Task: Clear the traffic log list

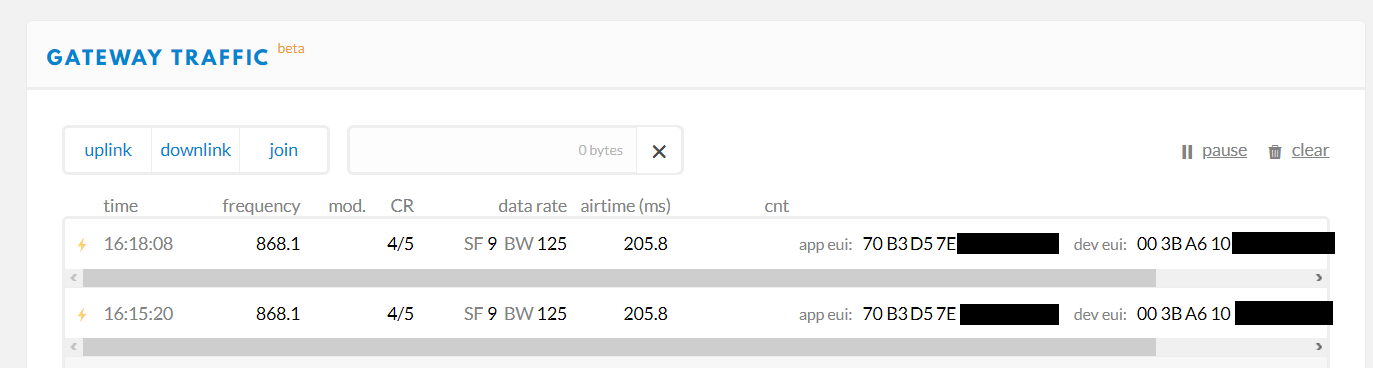Action: coord(1298,151)
